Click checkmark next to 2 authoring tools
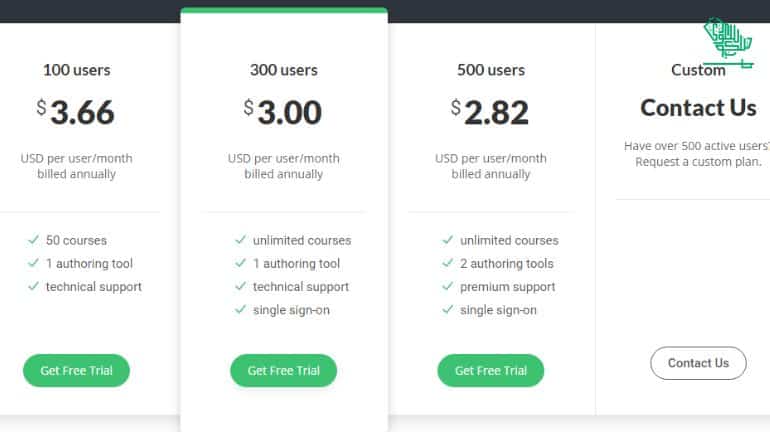 (x=447, y=263)
